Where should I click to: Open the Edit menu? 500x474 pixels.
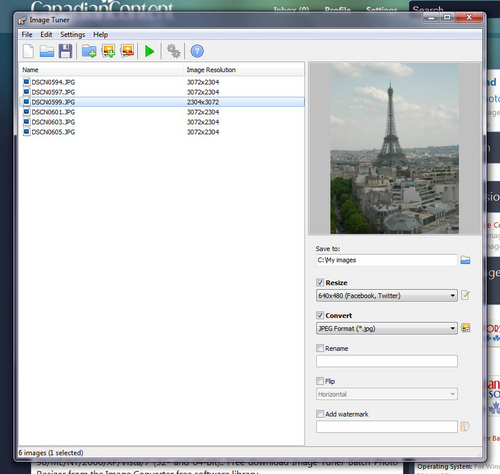coord(46,35)
